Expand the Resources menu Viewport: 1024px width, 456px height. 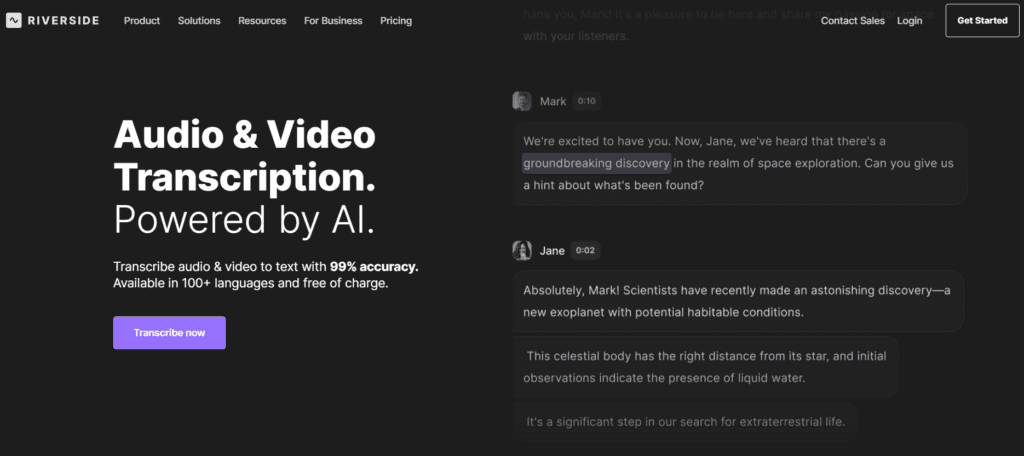pos(262,21)
